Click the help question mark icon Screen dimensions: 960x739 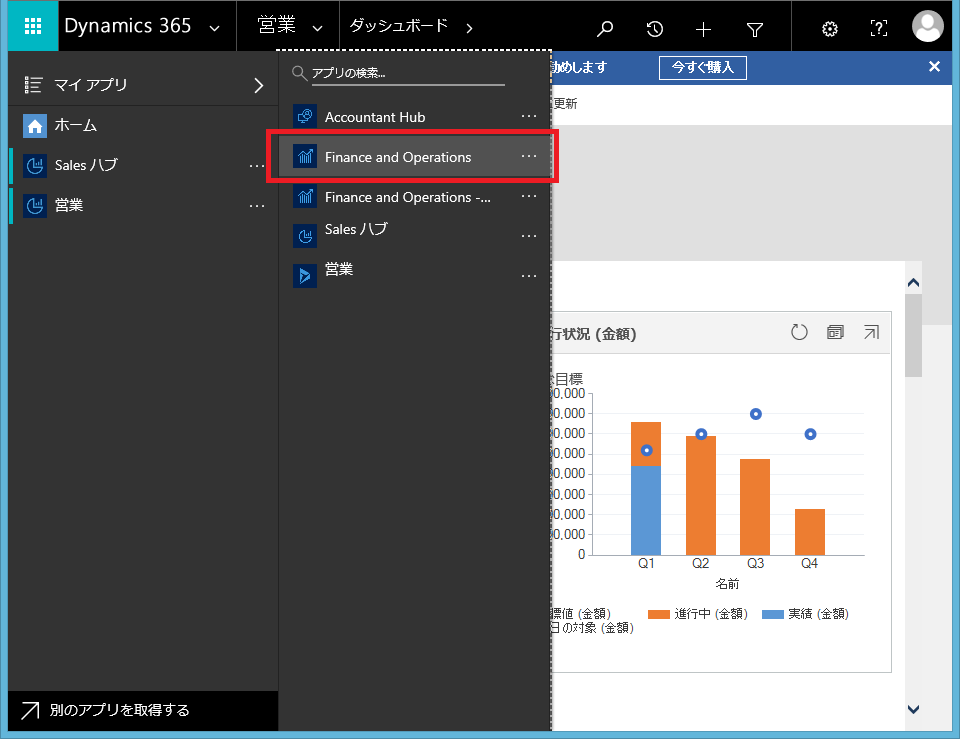(x=879, y=28)
